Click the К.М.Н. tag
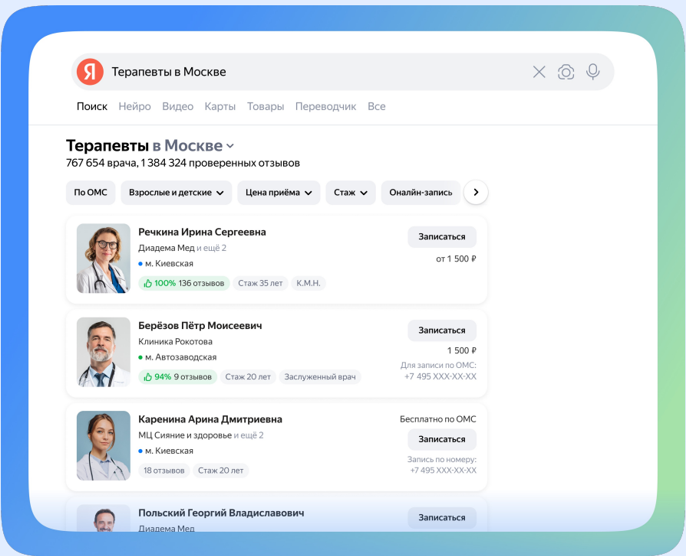Viewport: 687px width, 556px height. (x=308, y=283)
